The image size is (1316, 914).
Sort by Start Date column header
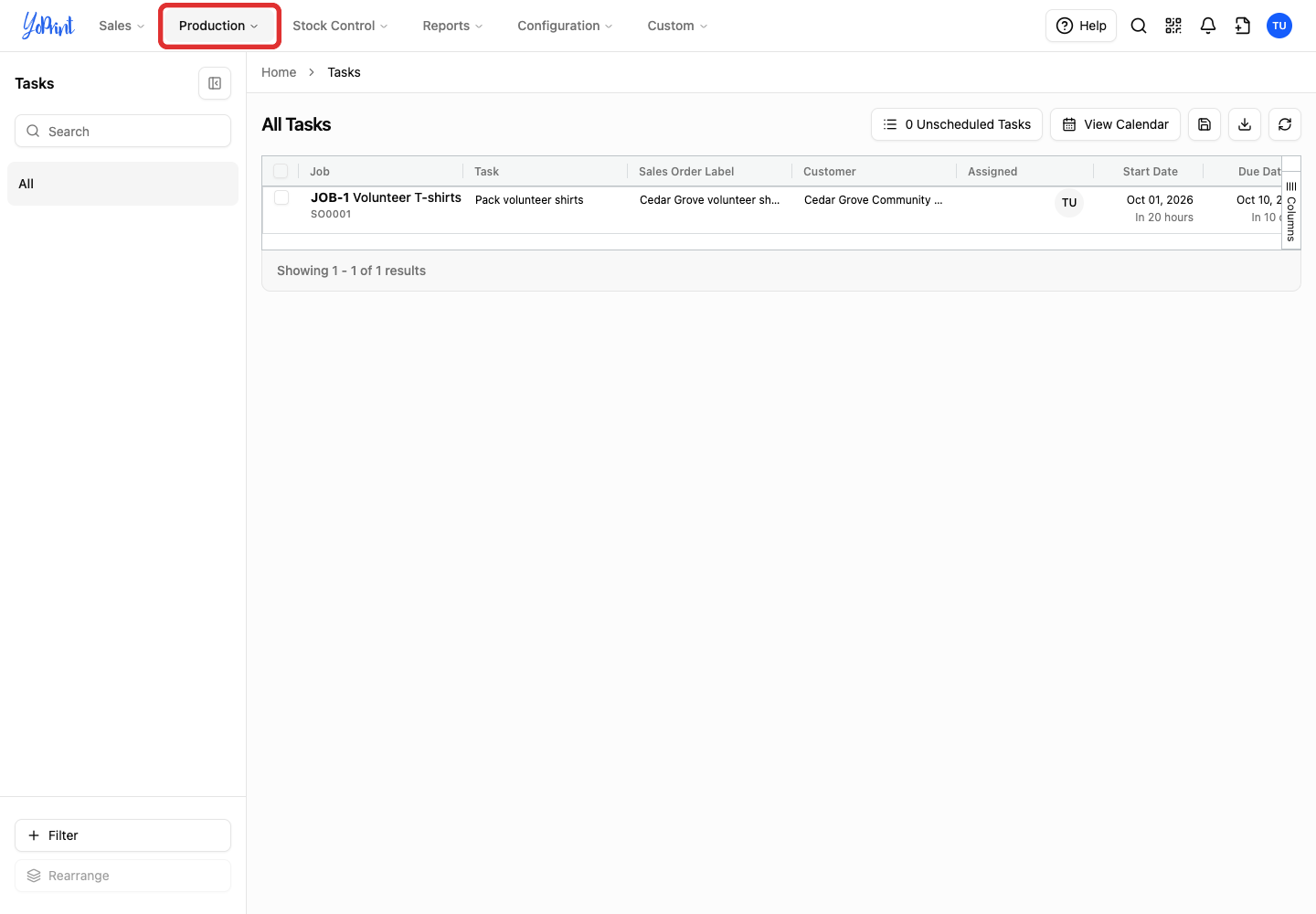click(1150, 171)
